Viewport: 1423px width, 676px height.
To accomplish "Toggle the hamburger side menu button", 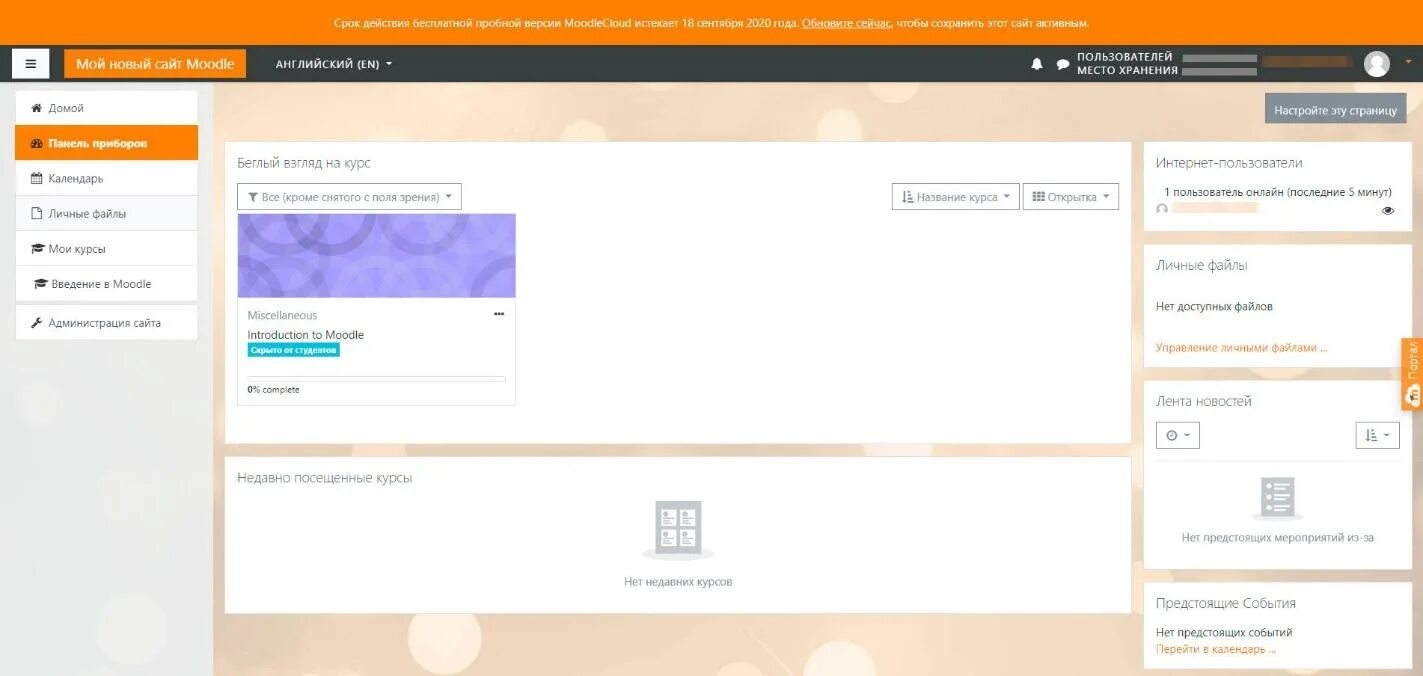I will [30, 64].
